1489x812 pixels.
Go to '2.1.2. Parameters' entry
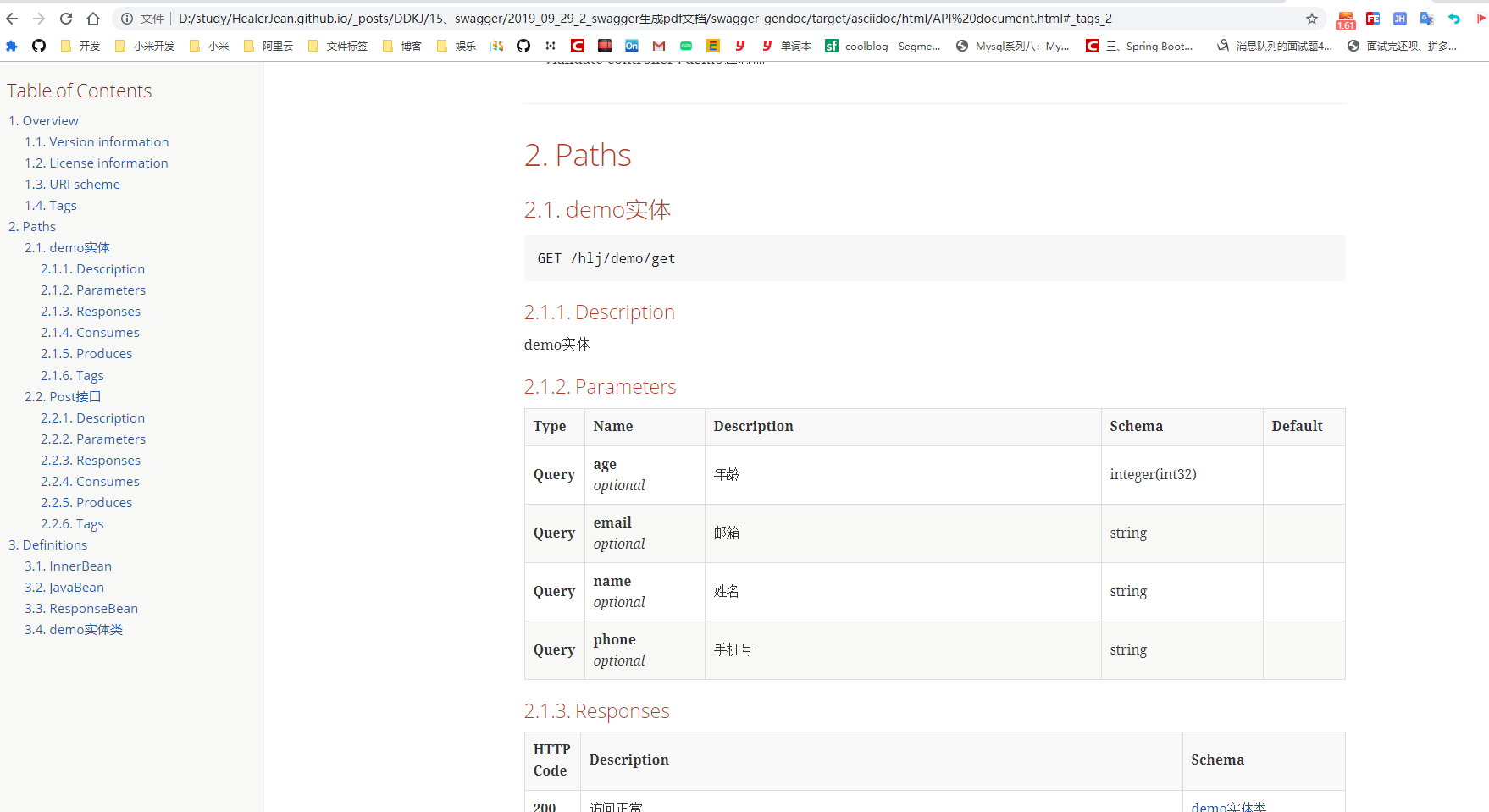coord(93,290)
